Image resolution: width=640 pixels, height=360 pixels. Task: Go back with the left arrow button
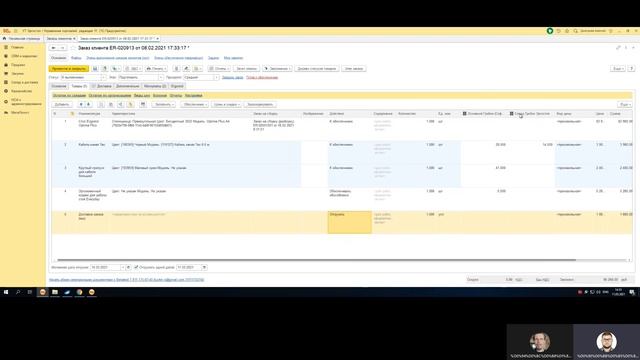53,48
